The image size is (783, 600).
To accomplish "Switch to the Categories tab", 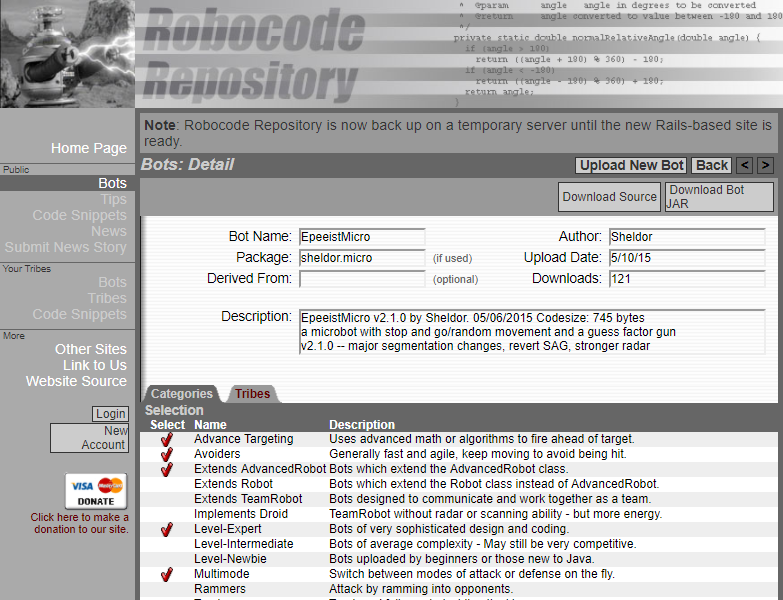I will (182, 394).
